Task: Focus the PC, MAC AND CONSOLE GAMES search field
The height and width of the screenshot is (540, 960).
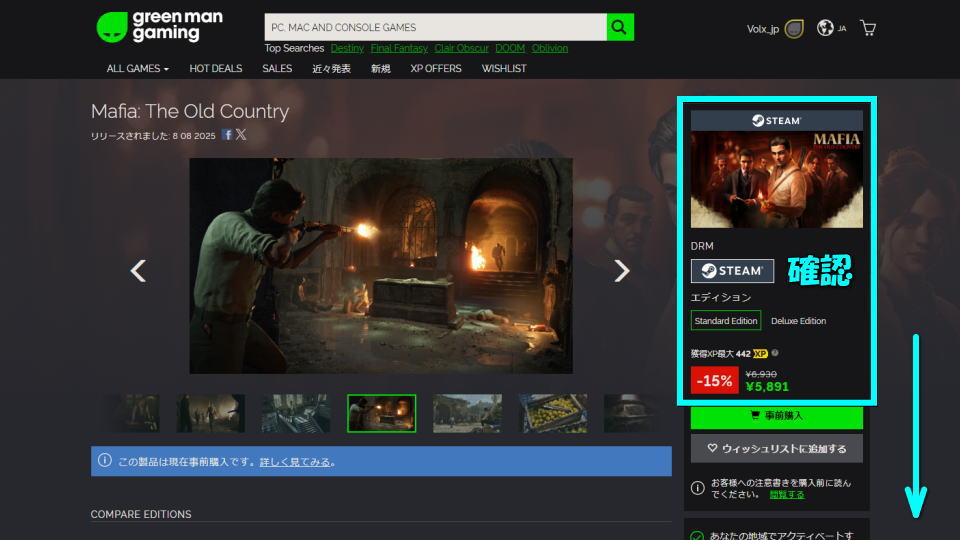Action: click(435, 27)
